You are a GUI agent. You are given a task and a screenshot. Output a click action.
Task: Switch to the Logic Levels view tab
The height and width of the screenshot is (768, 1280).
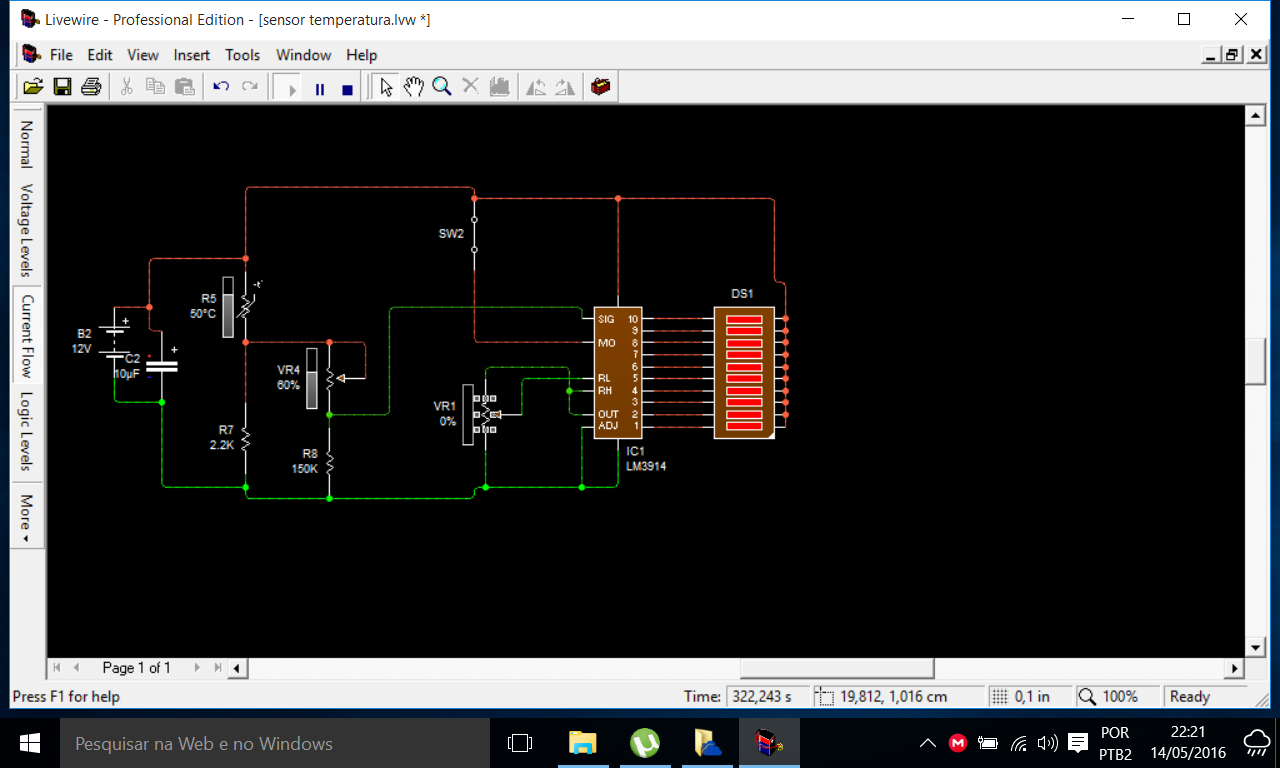coord(26,431)
